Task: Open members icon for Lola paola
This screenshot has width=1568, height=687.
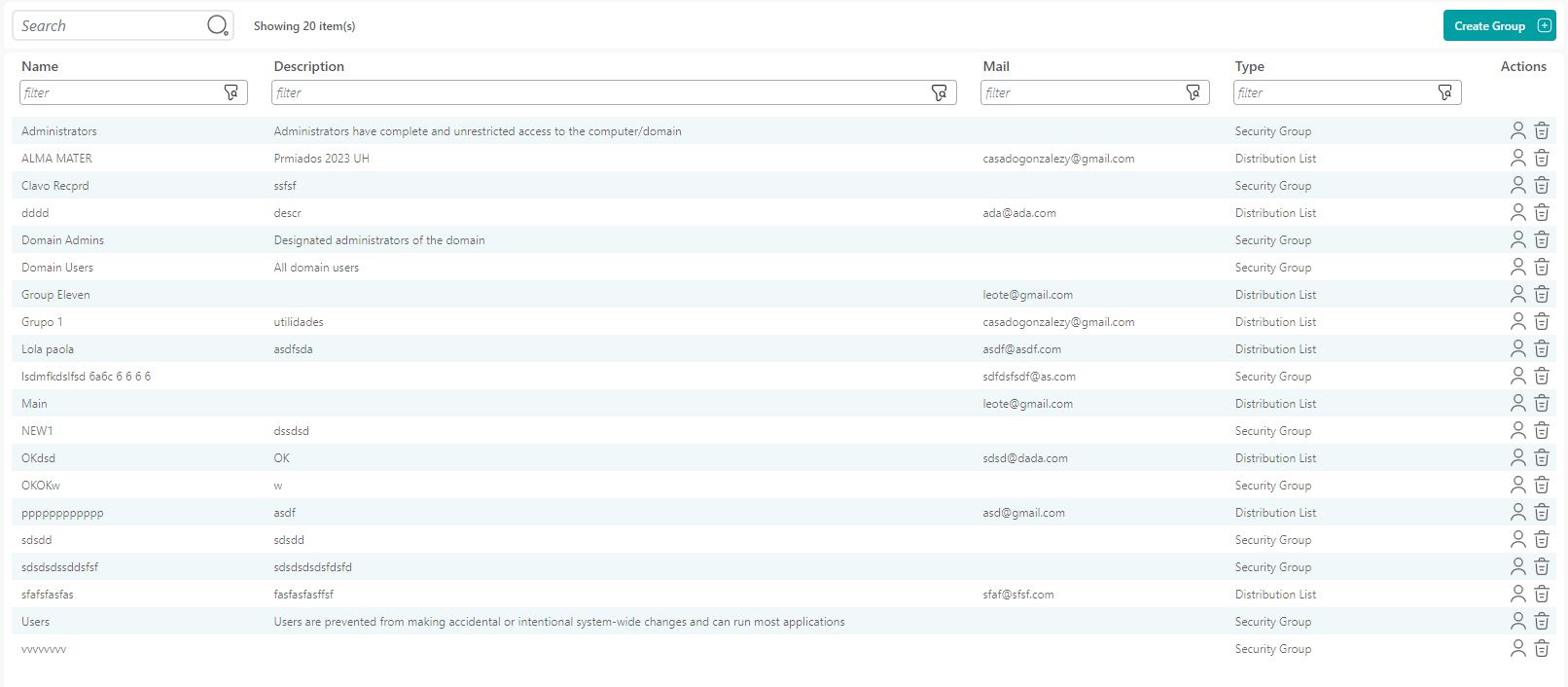Action: click(1518, 348)
